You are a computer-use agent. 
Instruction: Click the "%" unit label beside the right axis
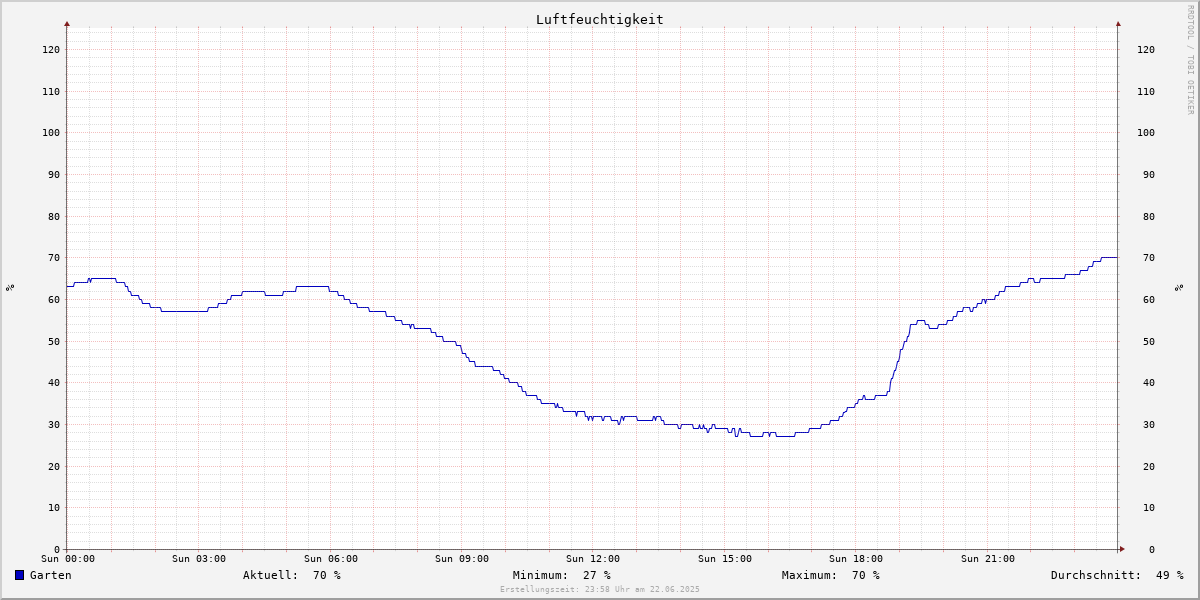(x=1180, y=287)
